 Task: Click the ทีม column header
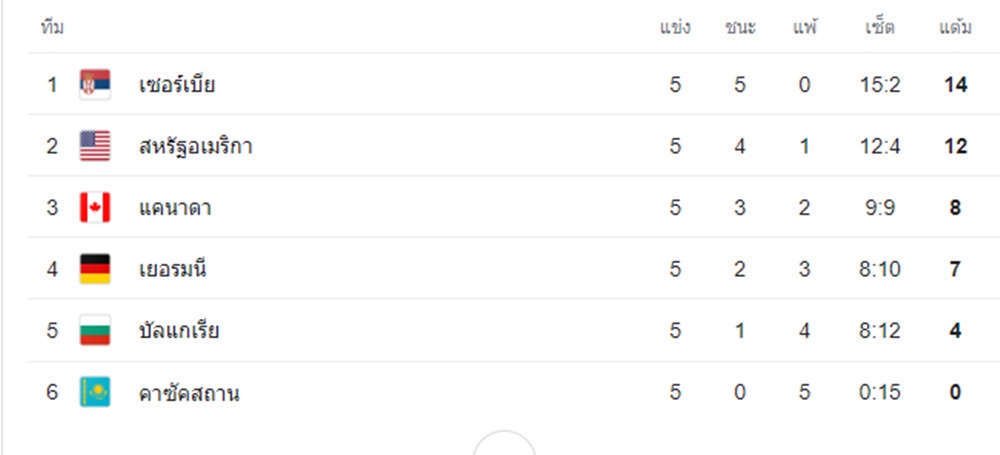(x=52, y=27)
